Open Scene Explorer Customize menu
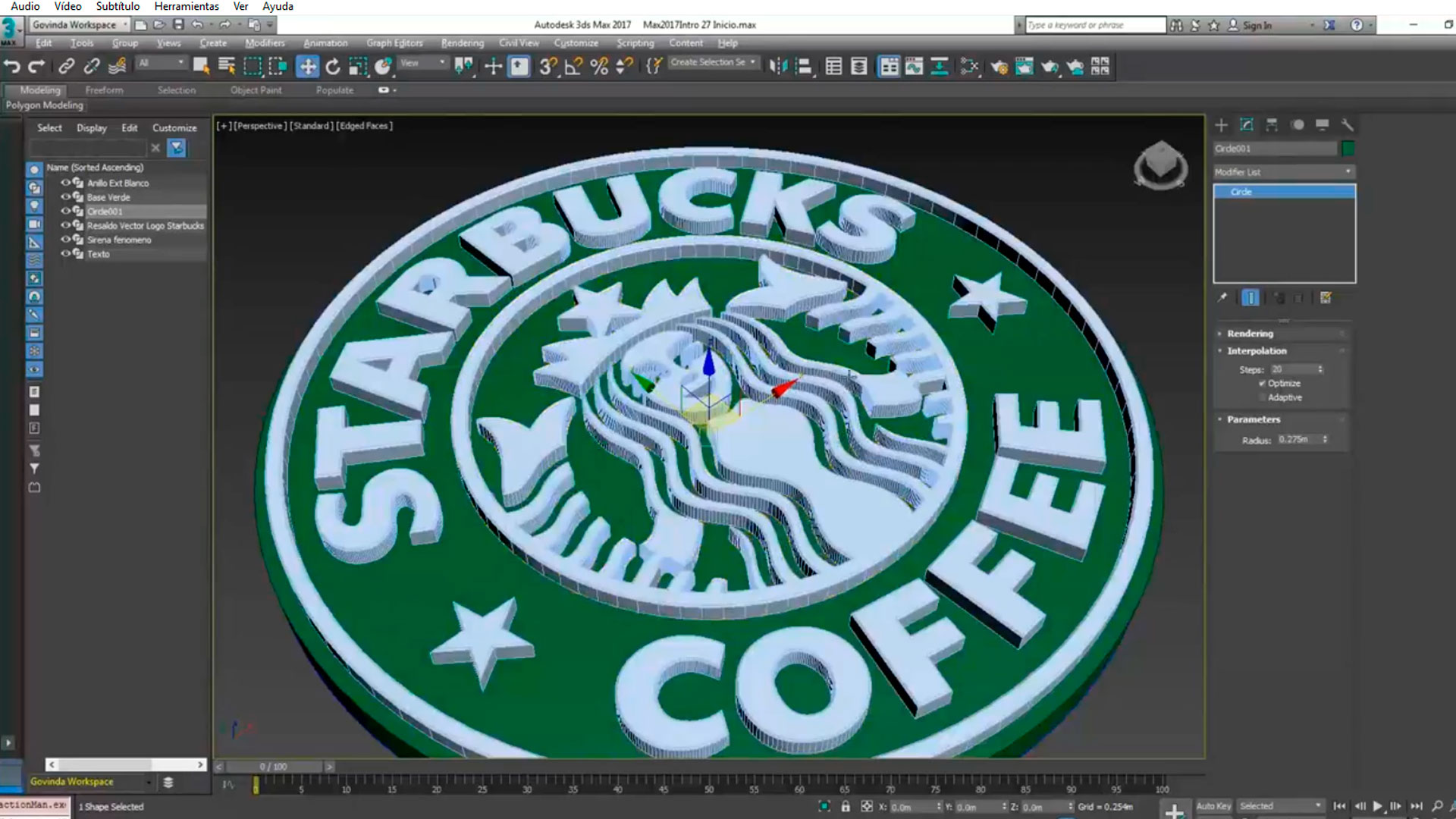 pos(174,128)
